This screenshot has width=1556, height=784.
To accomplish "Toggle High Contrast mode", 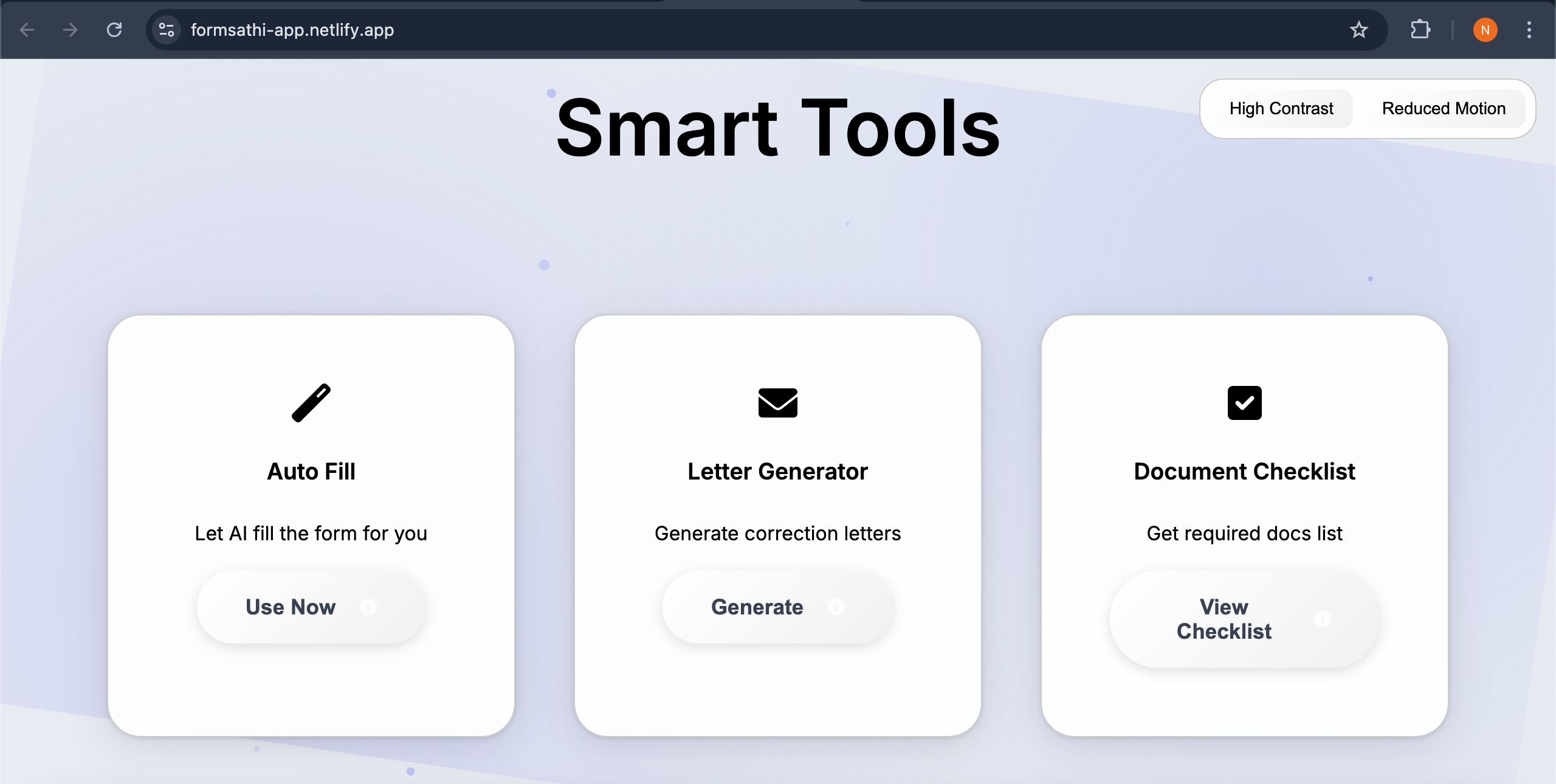I will click(x=1281, y=109).
